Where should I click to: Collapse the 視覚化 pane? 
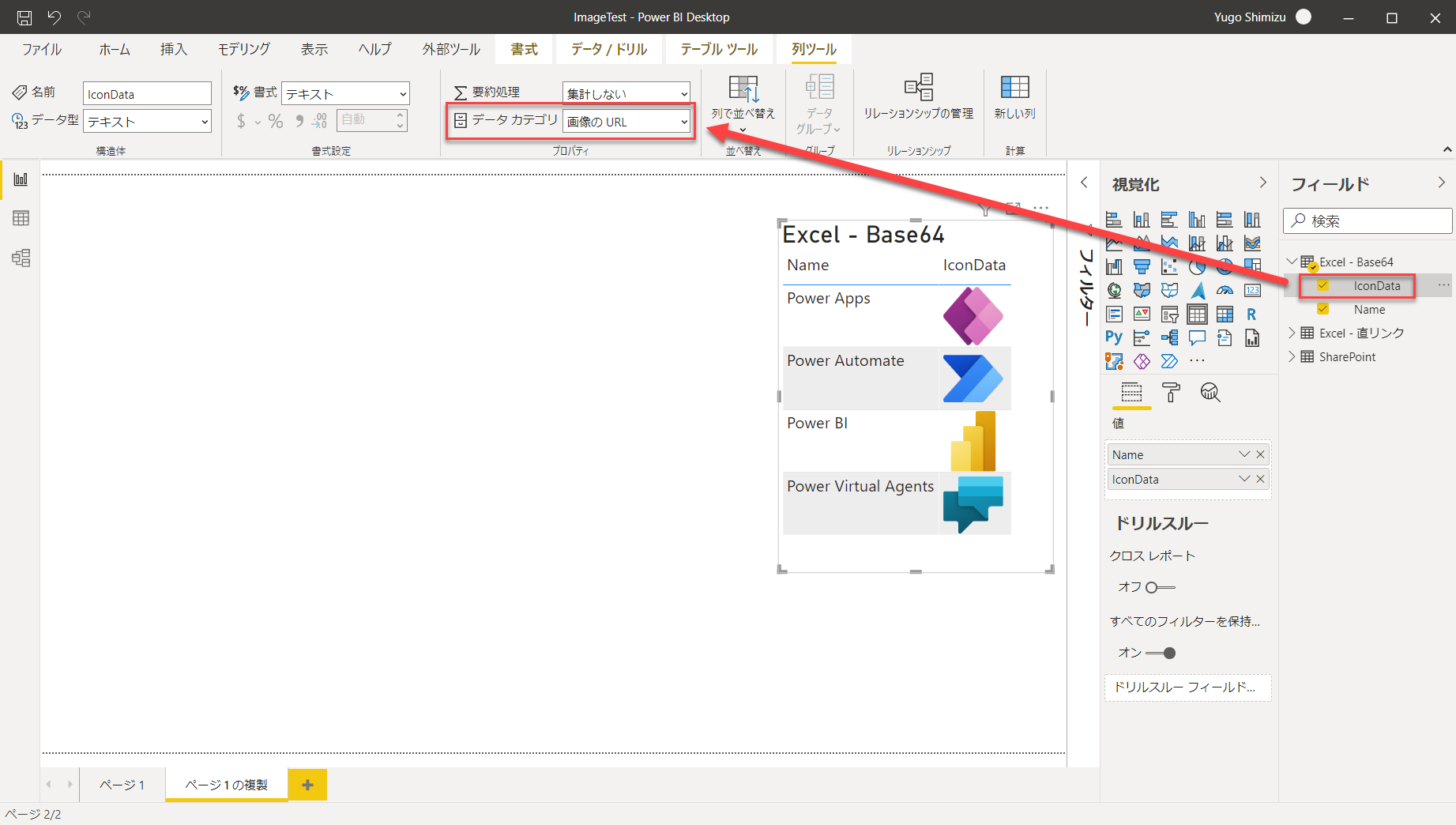click(x=1262, y=183)
